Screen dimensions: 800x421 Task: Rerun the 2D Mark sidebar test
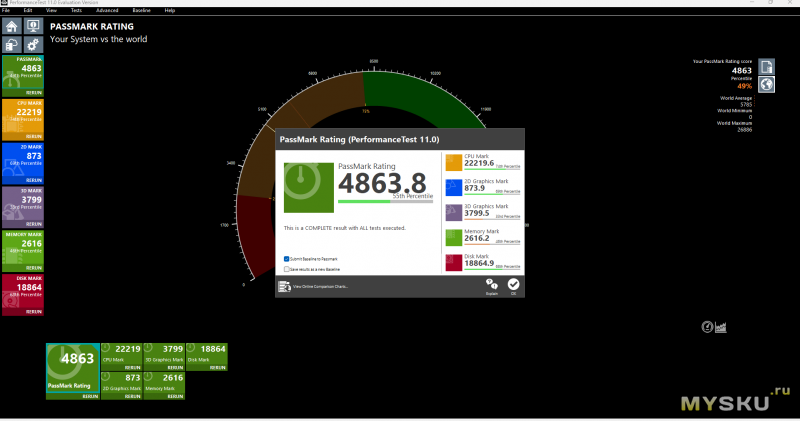pos(34,181)
